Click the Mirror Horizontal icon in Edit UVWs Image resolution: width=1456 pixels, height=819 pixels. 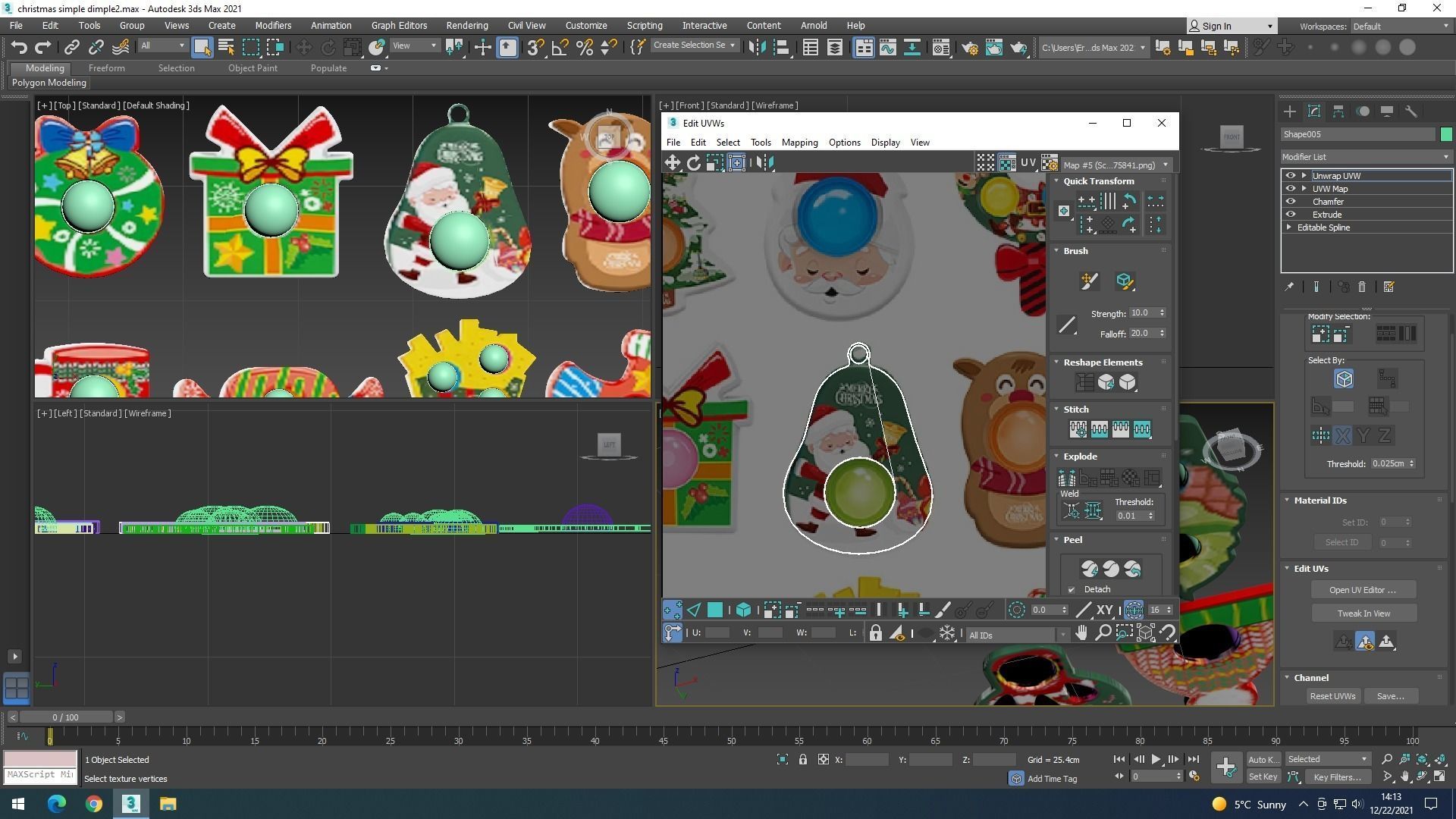765,162
